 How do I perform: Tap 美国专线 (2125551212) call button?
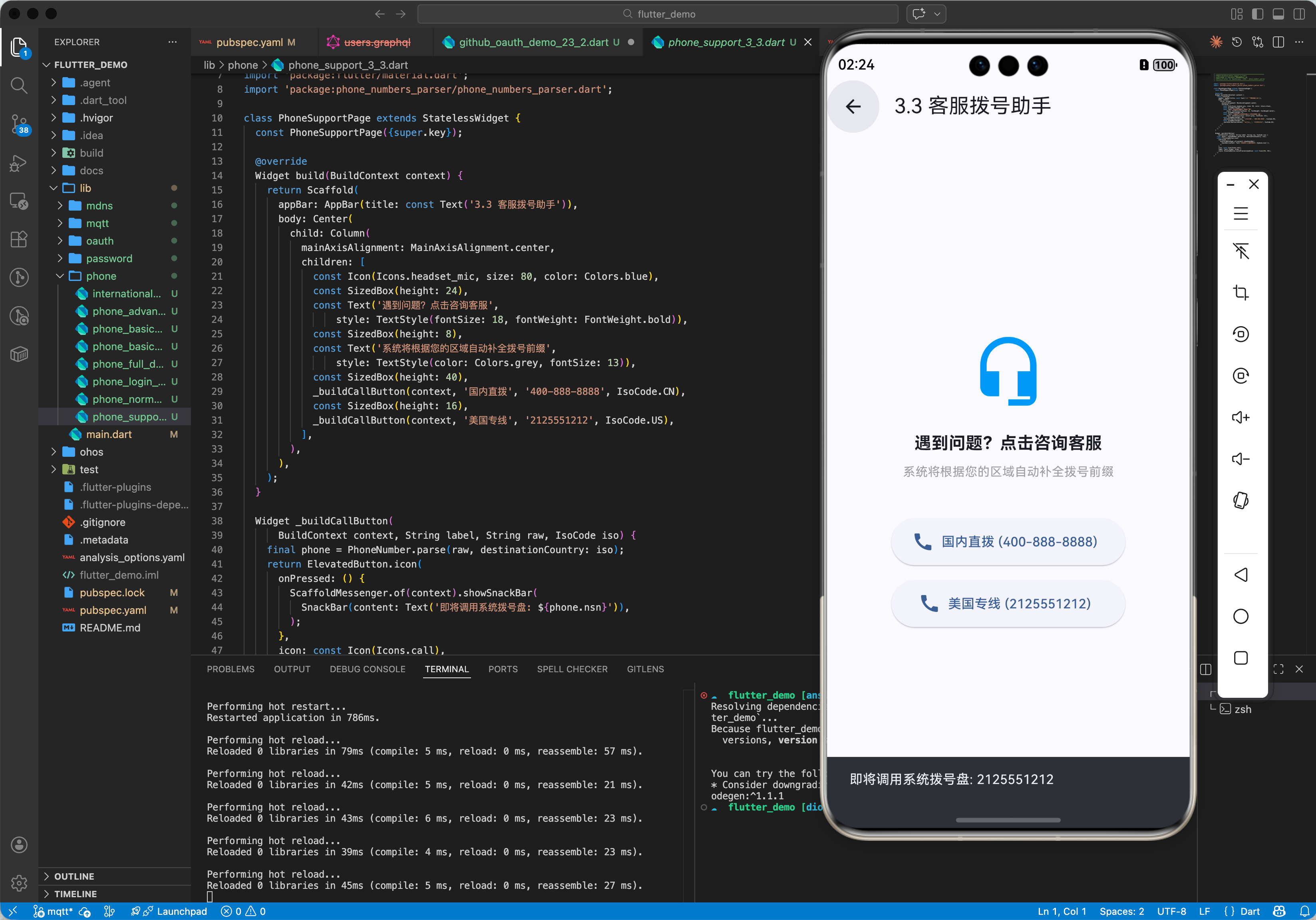(x=1008, y=603)
